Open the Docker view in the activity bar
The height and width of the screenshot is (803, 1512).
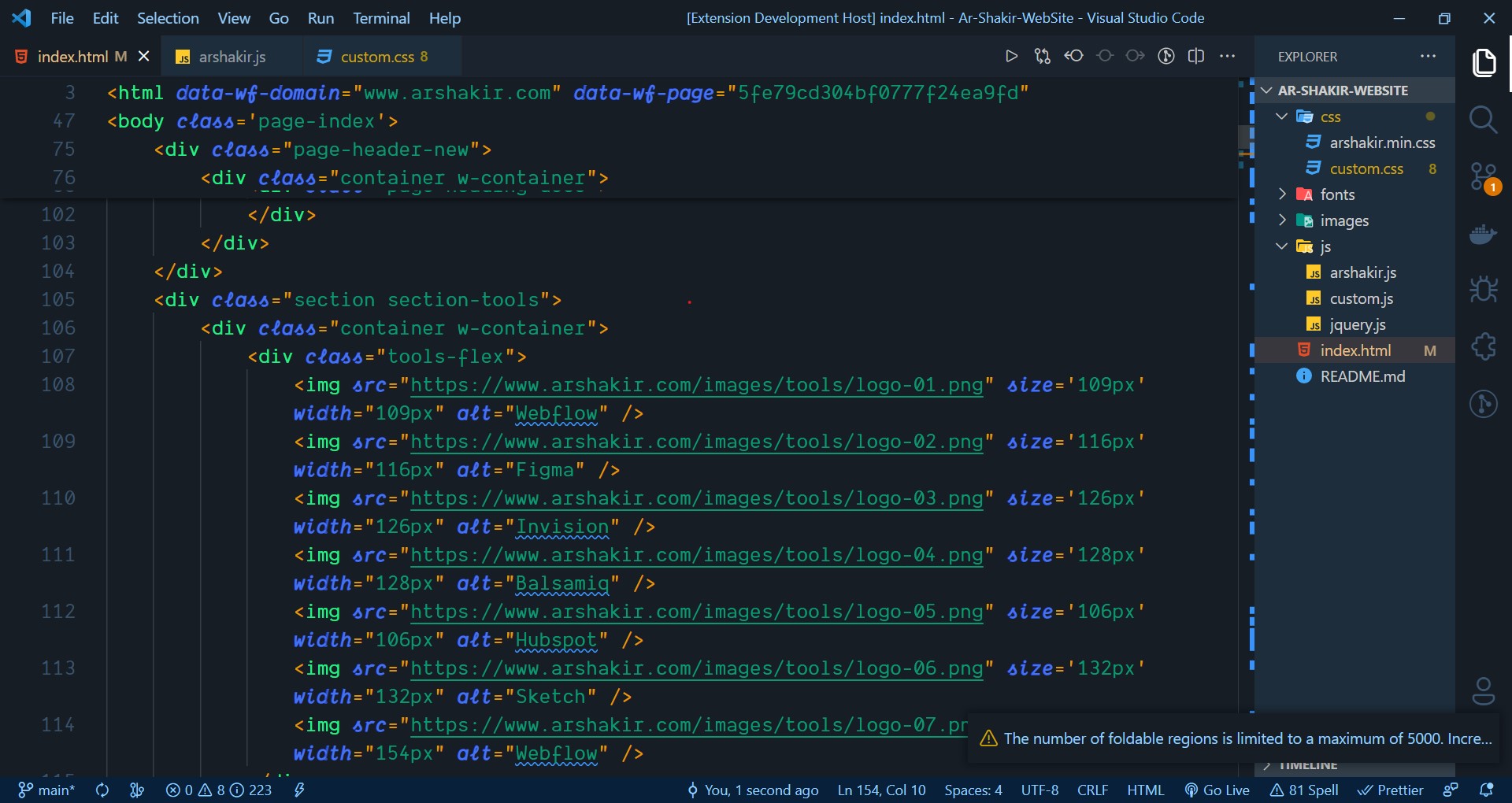coord(1484,234)
